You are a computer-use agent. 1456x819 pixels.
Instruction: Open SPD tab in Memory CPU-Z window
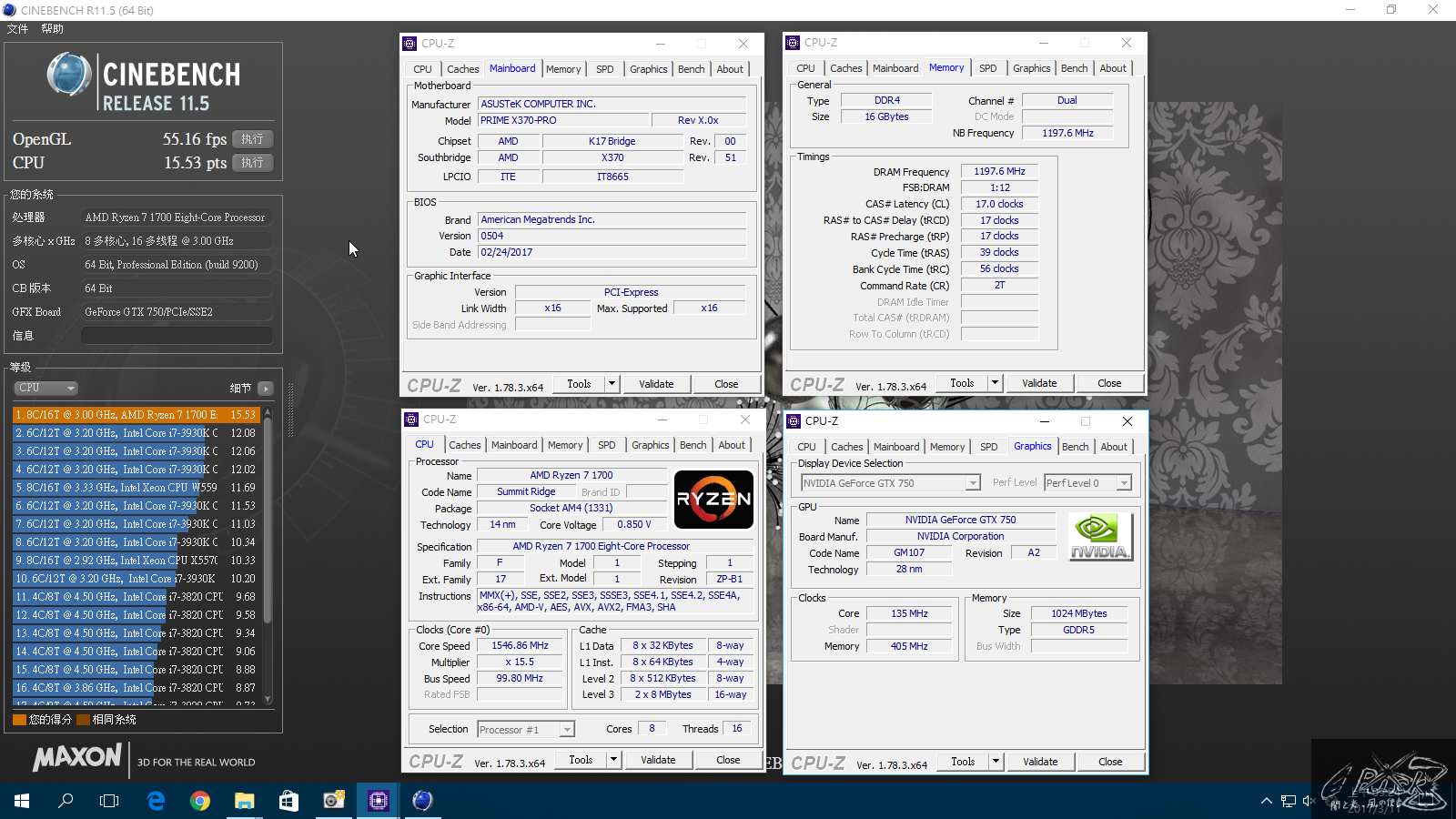tap(987, 68)
